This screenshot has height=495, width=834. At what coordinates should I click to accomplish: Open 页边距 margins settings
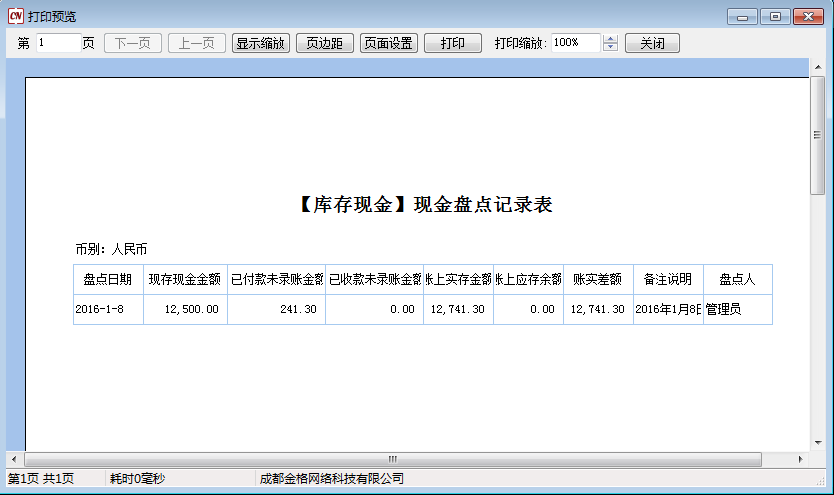click(x=325, y=44)
